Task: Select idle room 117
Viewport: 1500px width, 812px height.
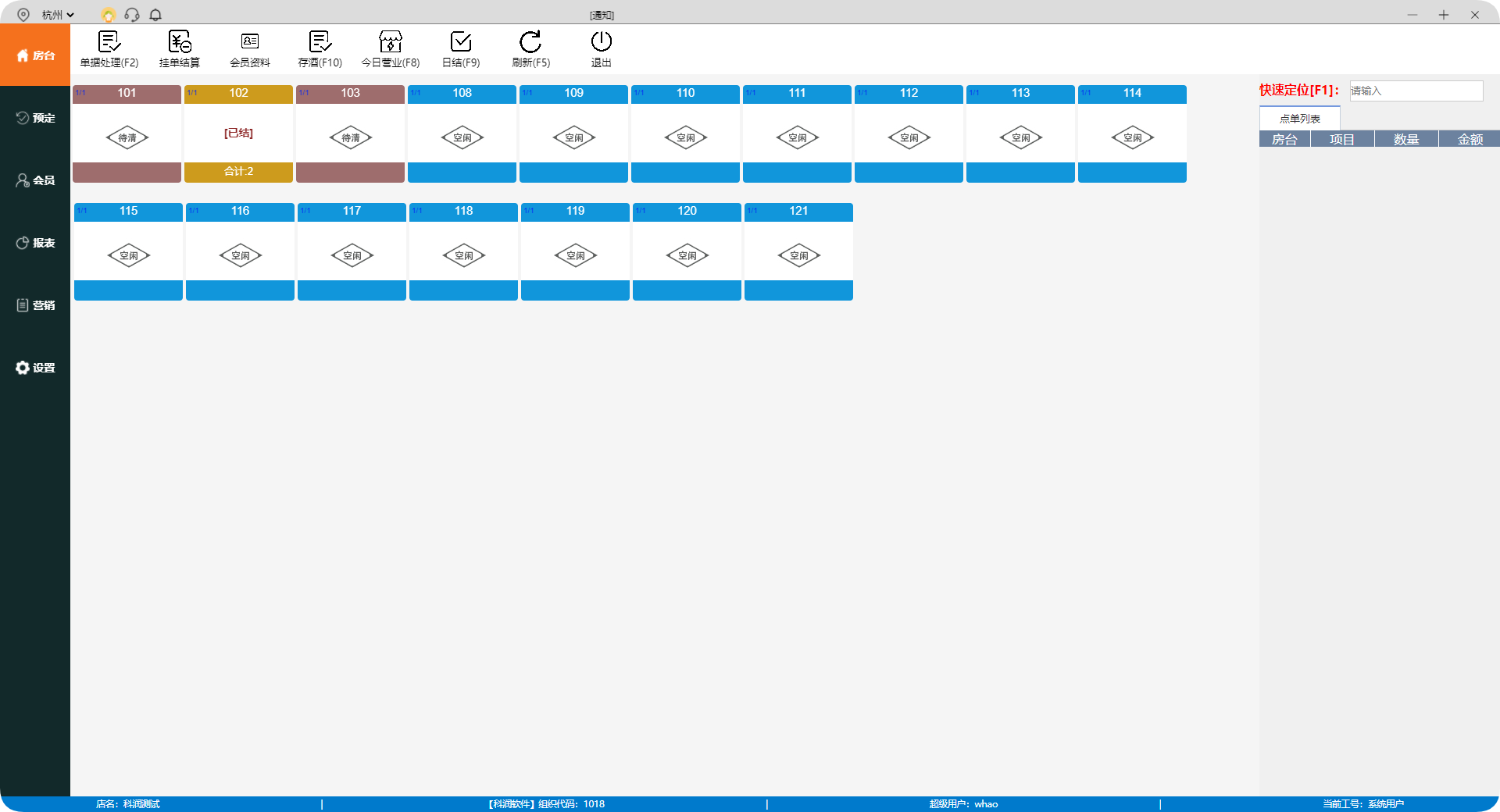Action: 352,251
